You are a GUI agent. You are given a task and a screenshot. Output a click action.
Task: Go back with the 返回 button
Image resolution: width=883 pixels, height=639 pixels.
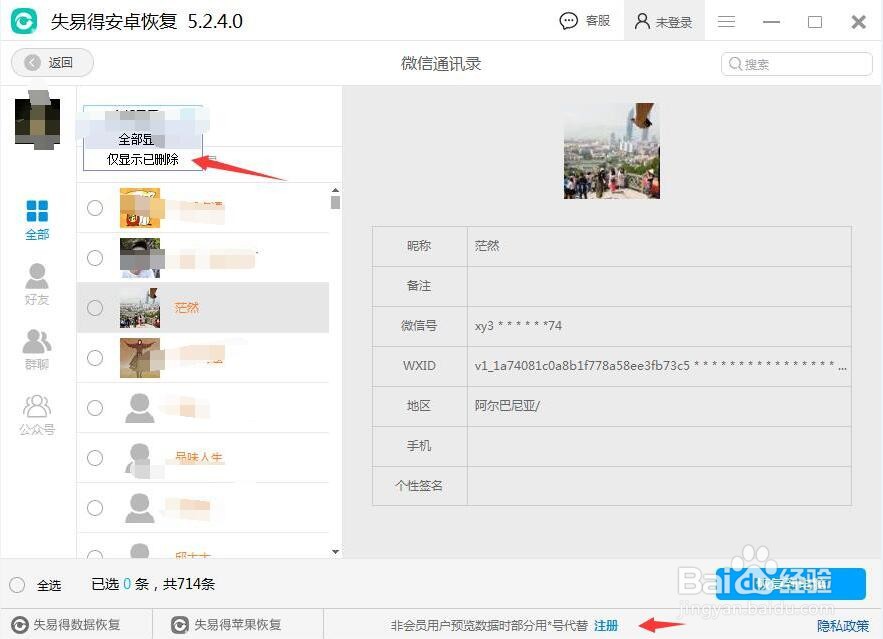(52, 62)
